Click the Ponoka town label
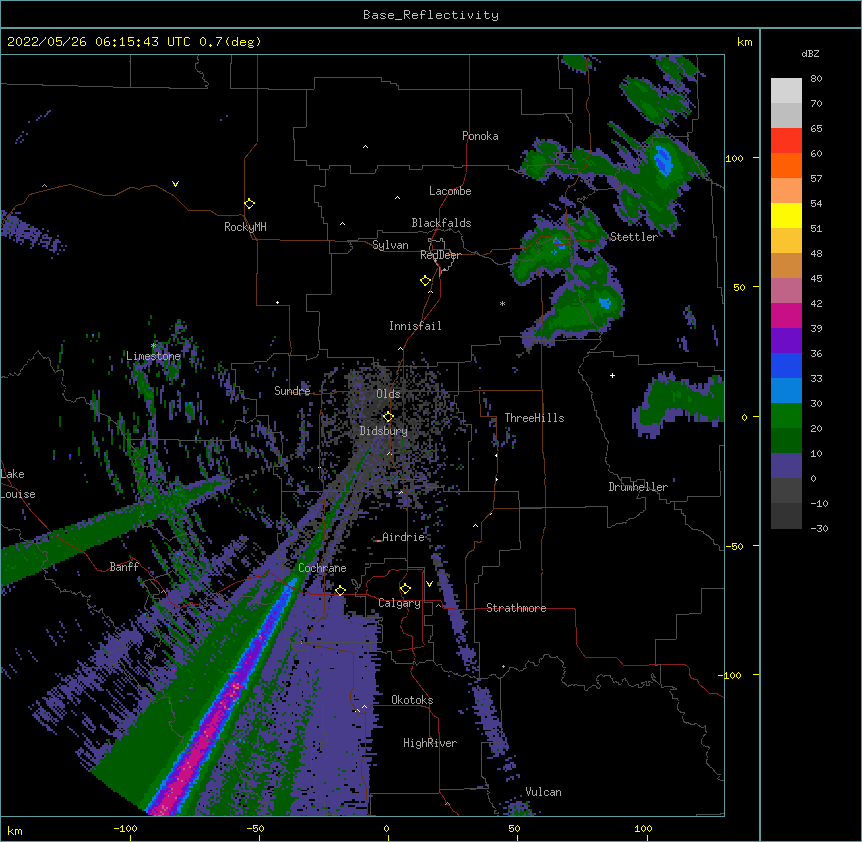 coord(480,136)
